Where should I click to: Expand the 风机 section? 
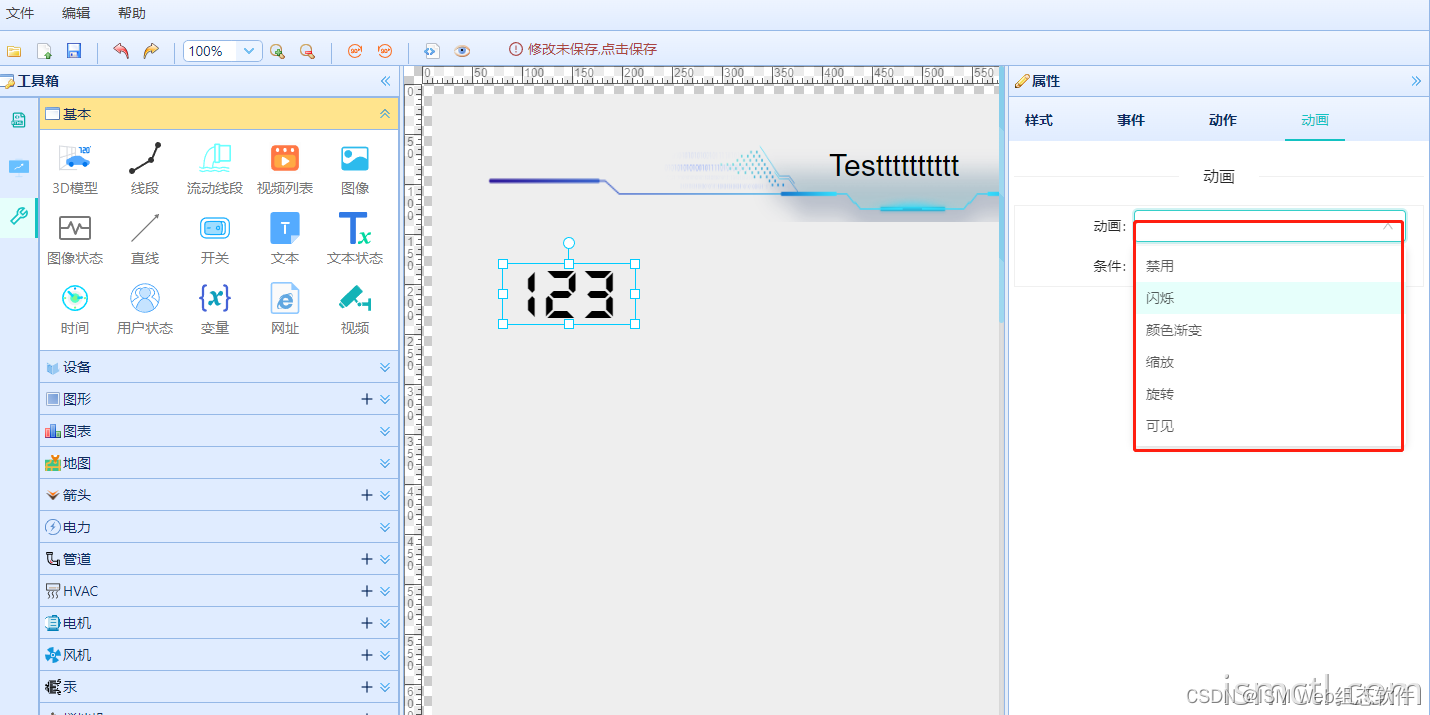pos(385,655)
